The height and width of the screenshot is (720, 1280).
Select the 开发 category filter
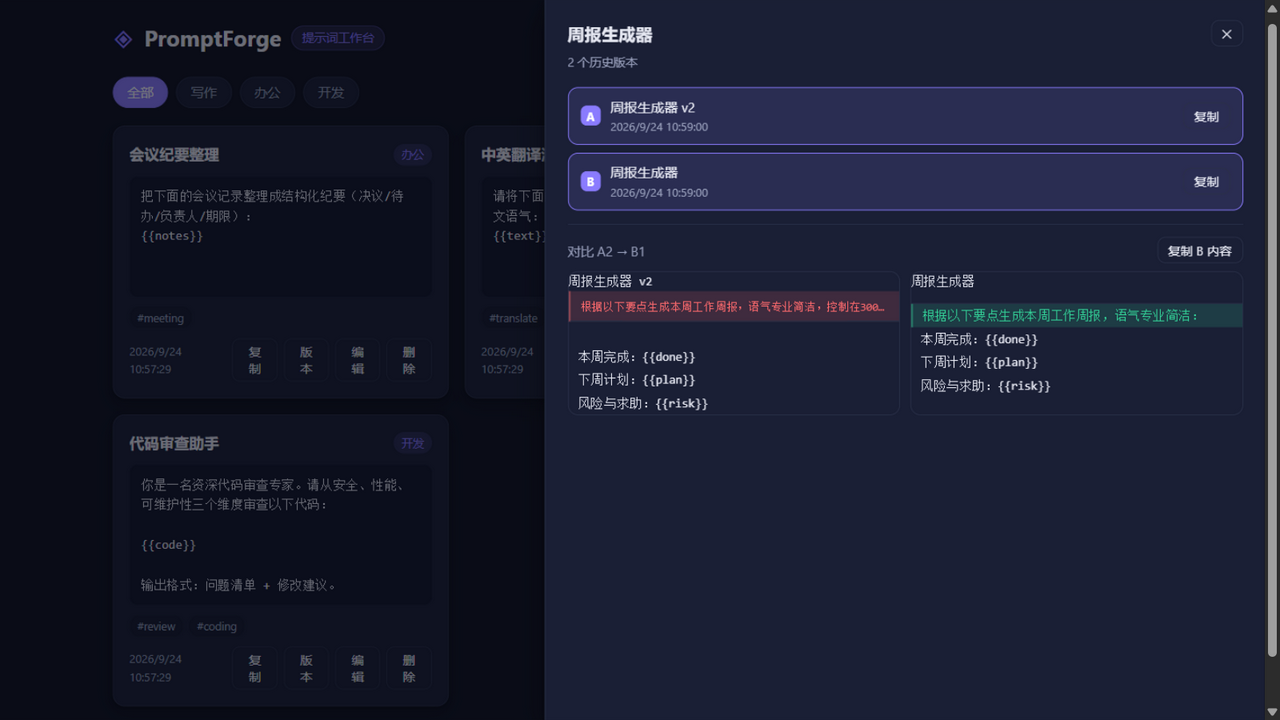tap(331, 92)
